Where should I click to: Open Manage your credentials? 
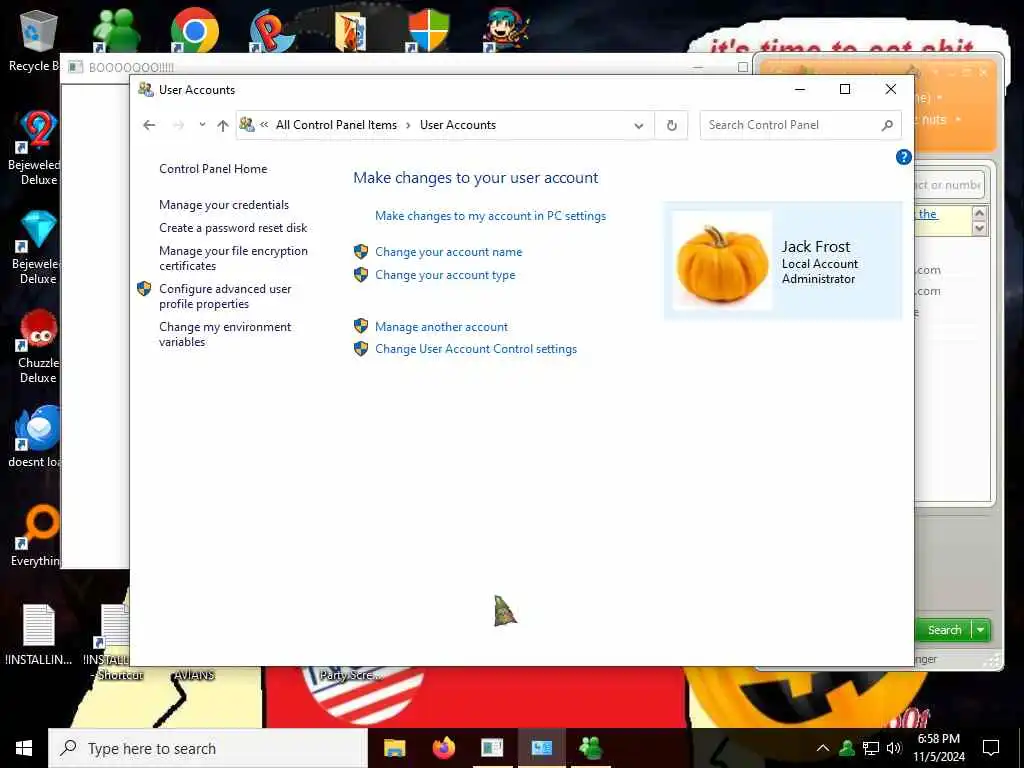tap(224, 204)
